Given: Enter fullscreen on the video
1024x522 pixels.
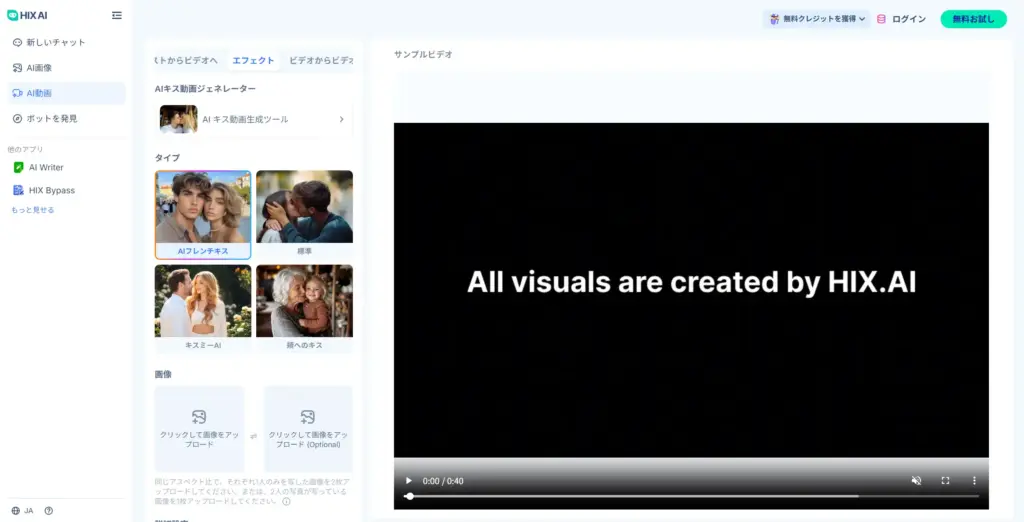Looking at the screenshot, I should tap(945, 481).
